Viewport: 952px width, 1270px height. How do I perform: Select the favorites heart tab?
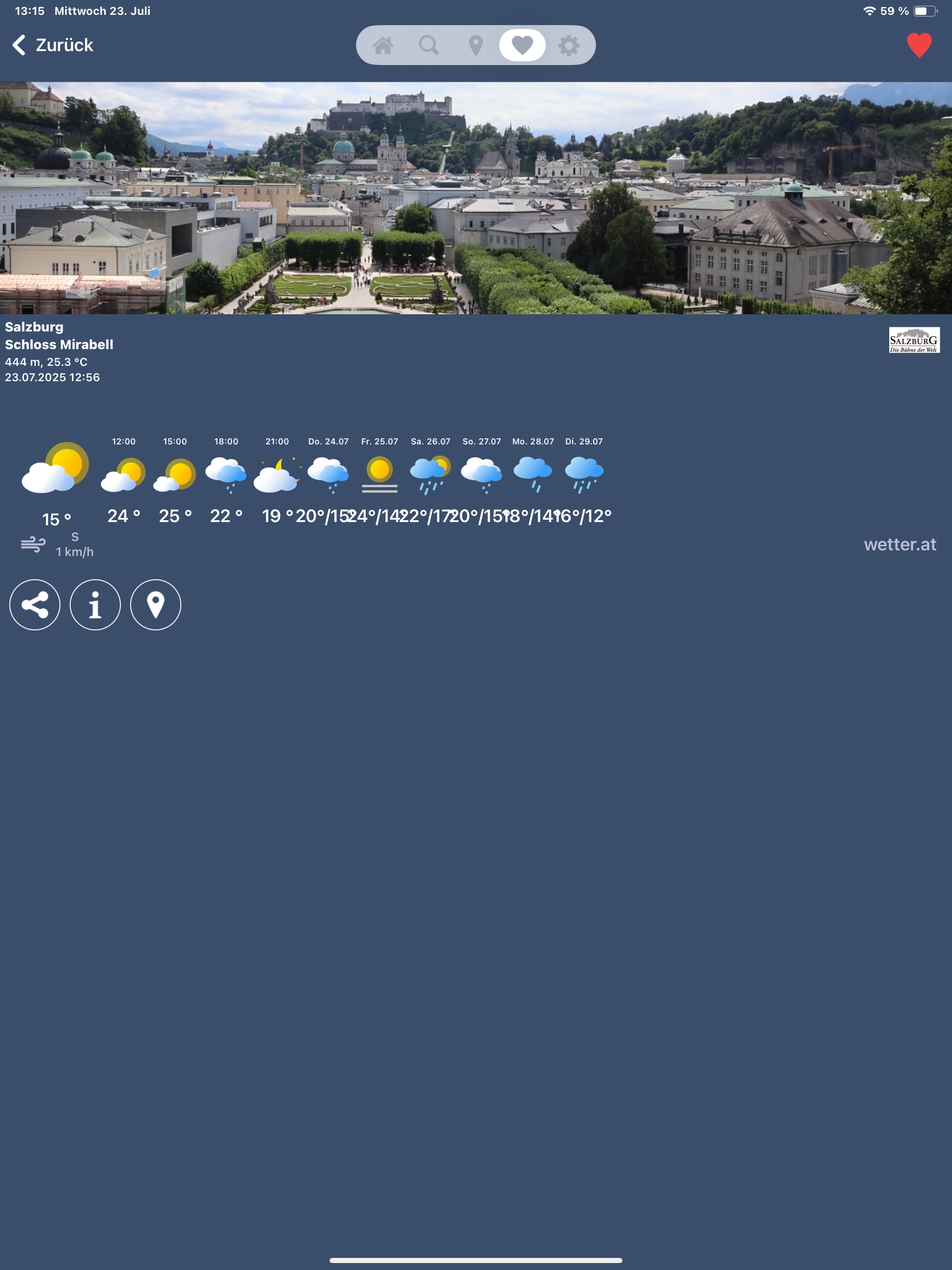[x=522, y=46]
